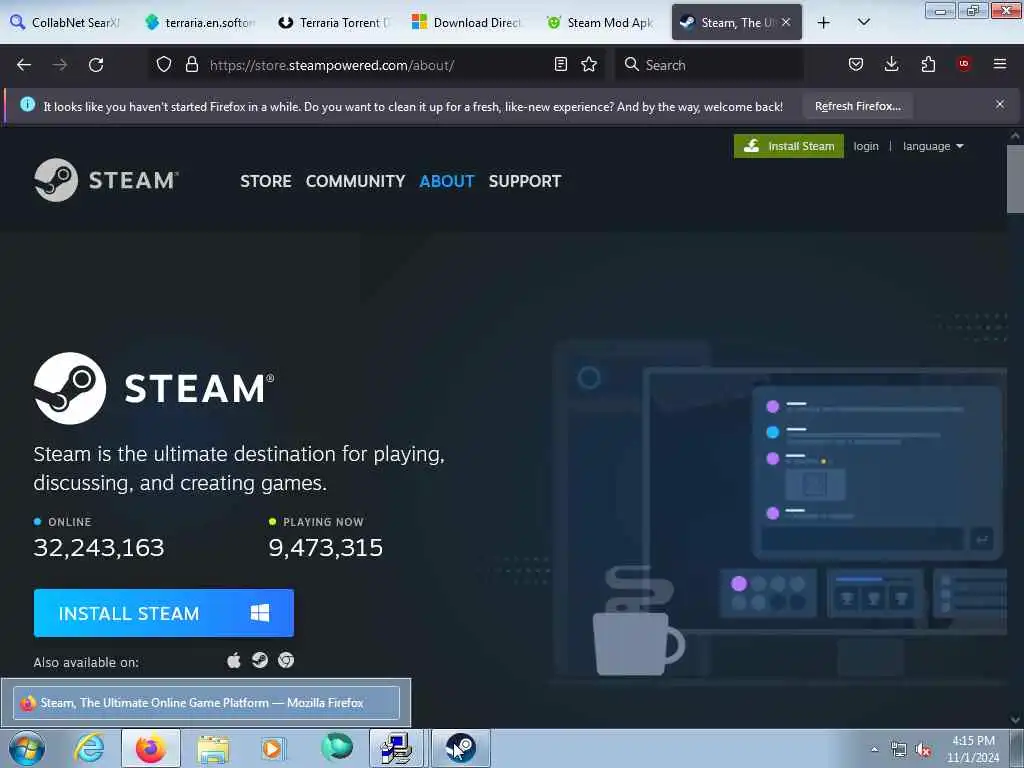Open the extensions puzzle icon
Screen dimensions: 1024x768
(928, 64)
